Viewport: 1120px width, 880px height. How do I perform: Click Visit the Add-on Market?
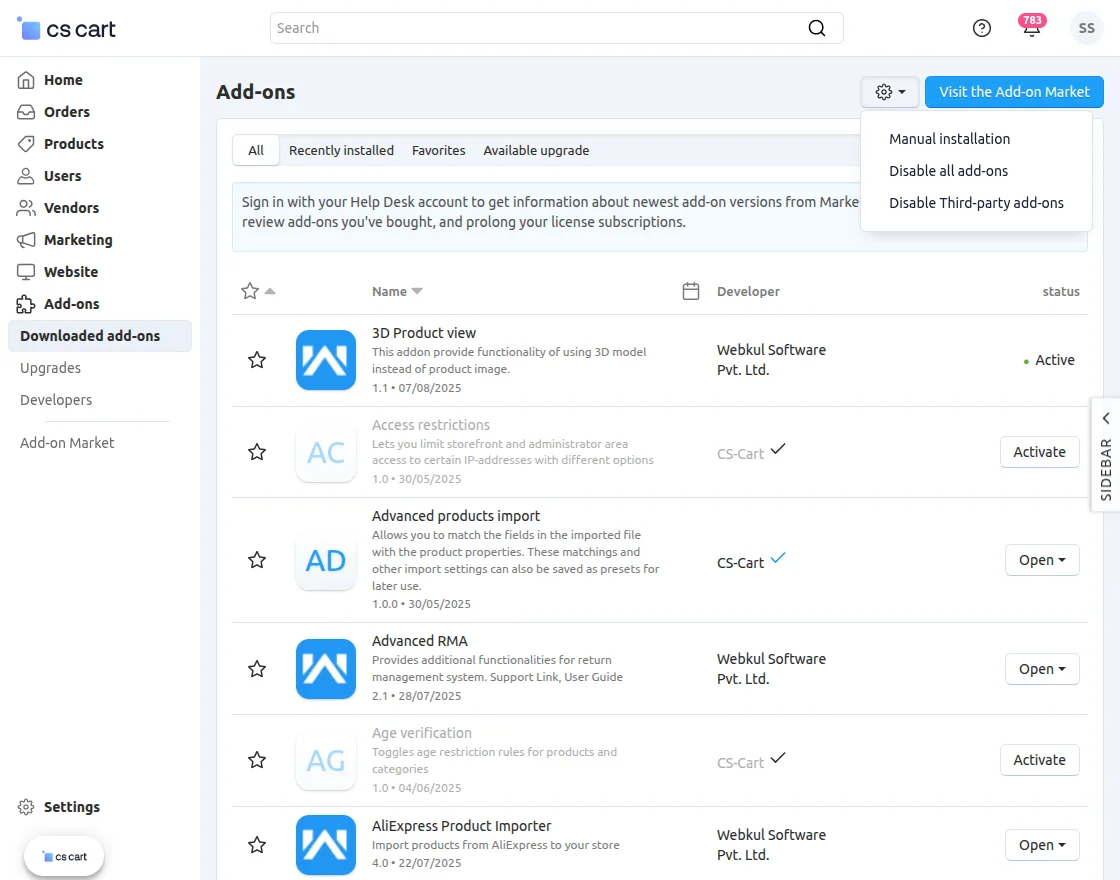coord(1014,91)
